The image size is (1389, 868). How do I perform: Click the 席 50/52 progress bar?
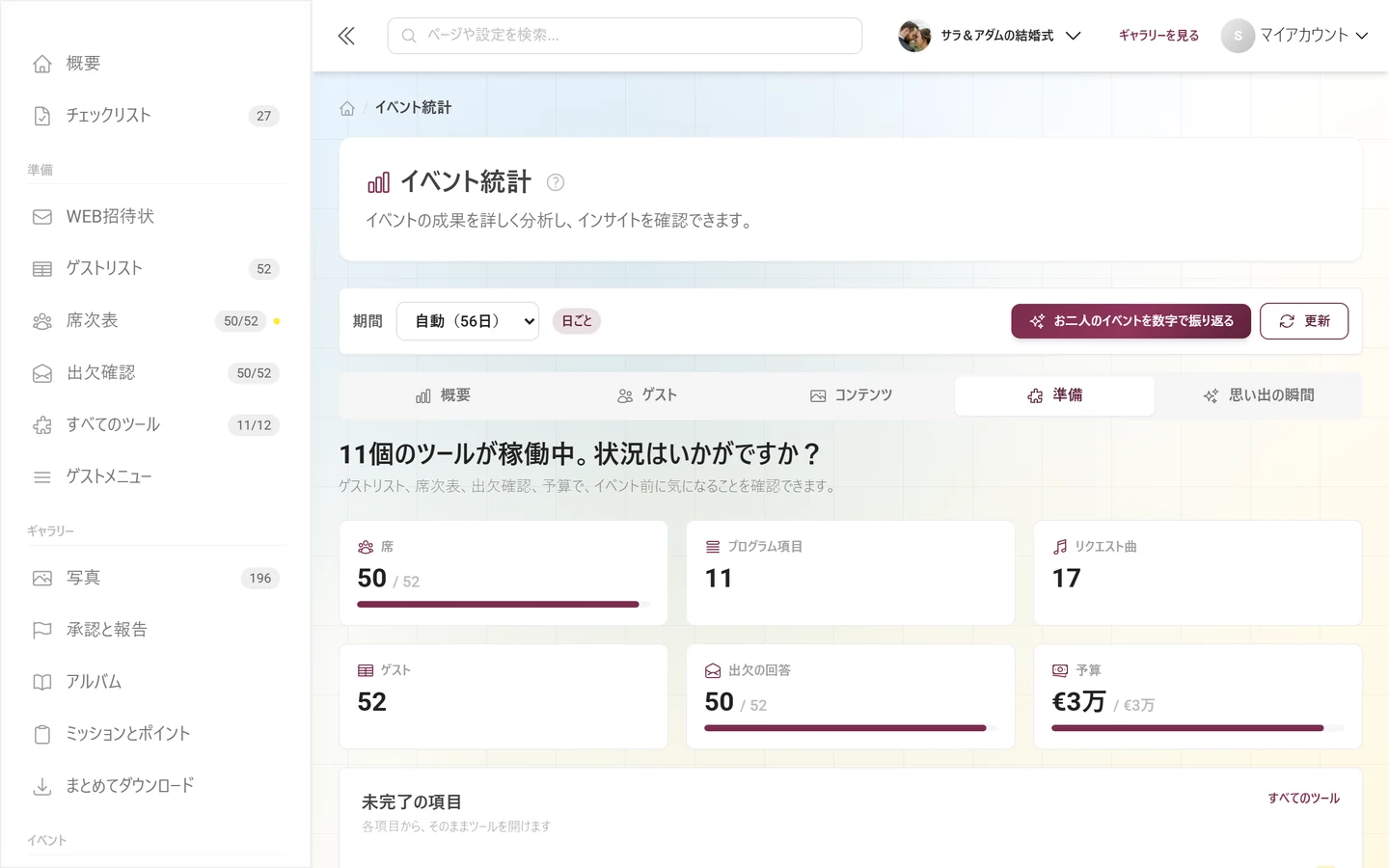click(x=504, y=605)
